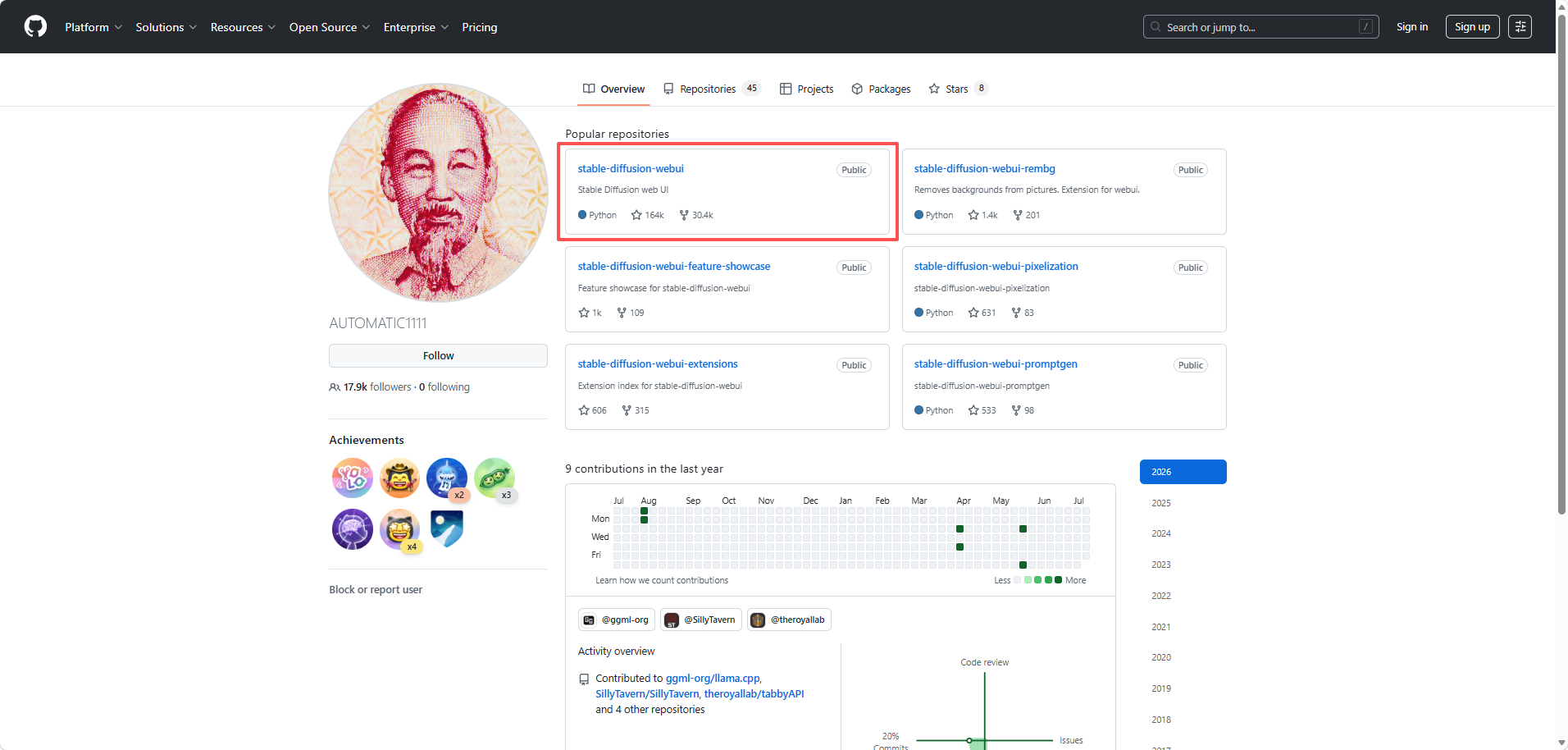The height and width of the screenshot is (750, 1568).
Task: Click fork icon of stable-diffusion-webui repository
Action: tap(684, 215)
